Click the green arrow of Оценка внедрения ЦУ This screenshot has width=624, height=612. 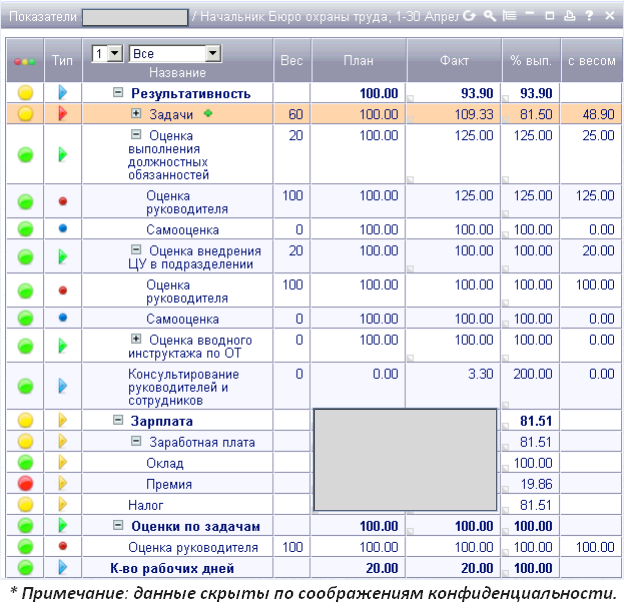point(62,257)
